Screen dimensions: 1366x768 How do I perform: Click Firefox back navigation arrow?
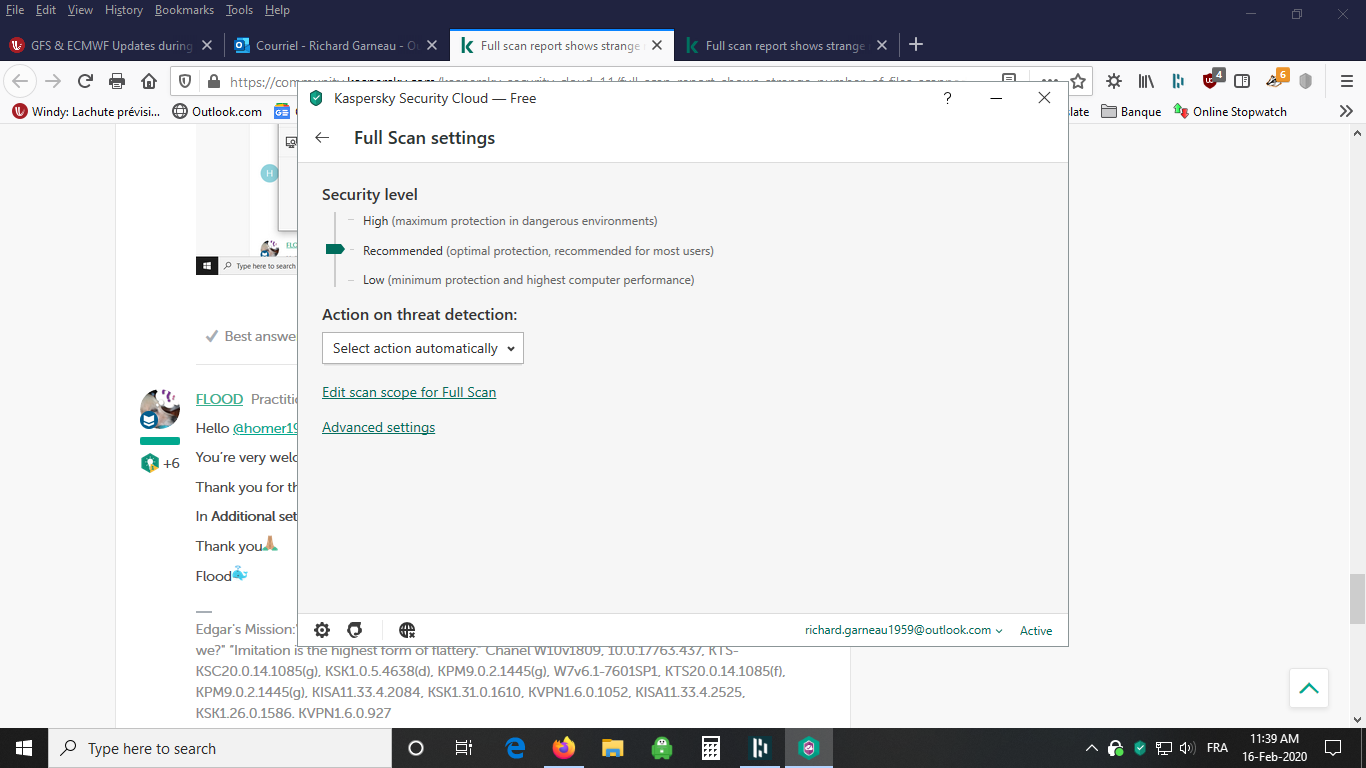(21, 81)
